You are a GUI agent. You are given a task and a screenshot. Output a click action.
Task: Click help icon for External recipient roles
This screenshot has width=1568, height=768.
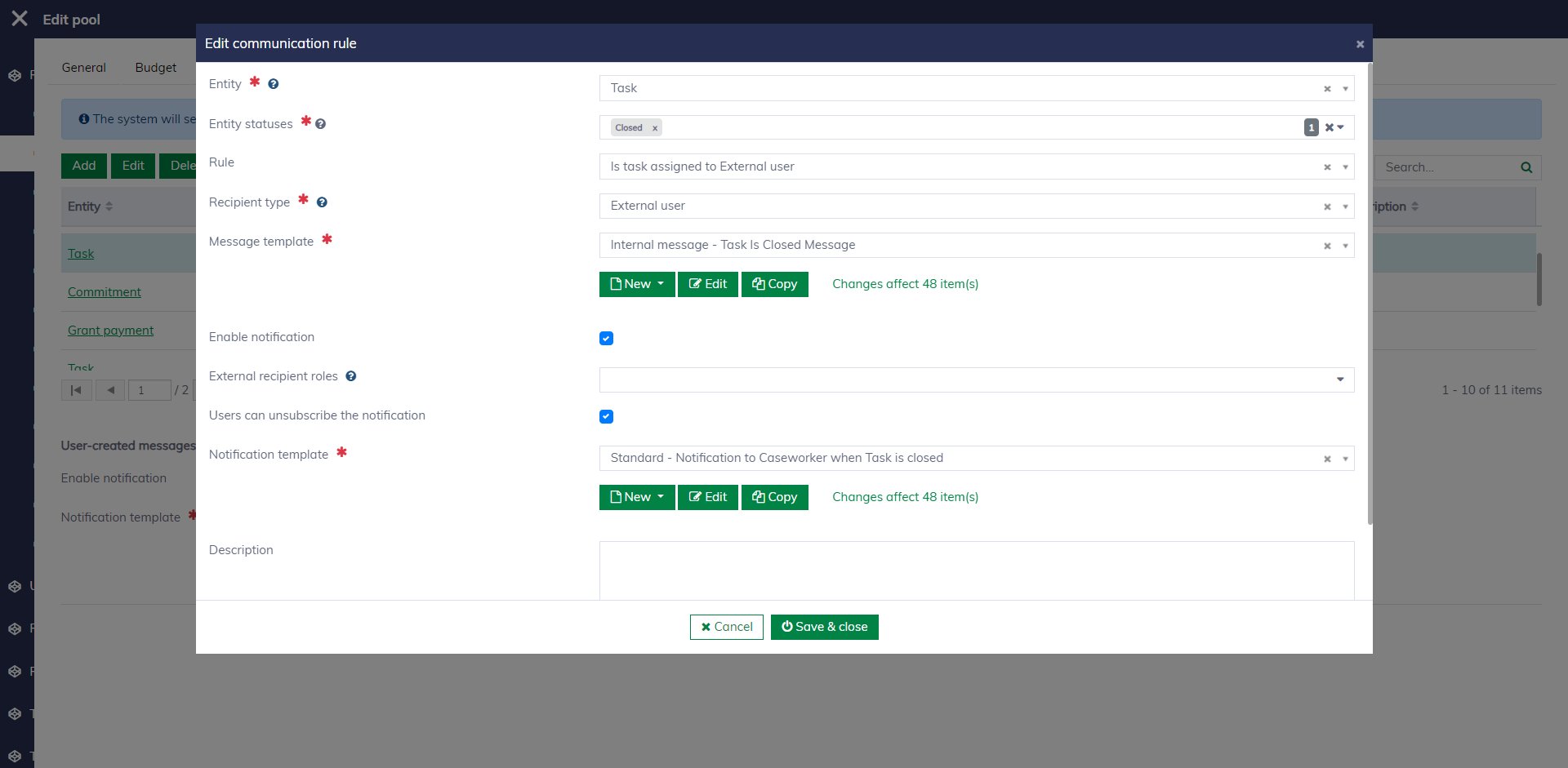click(x=351, y=376)
